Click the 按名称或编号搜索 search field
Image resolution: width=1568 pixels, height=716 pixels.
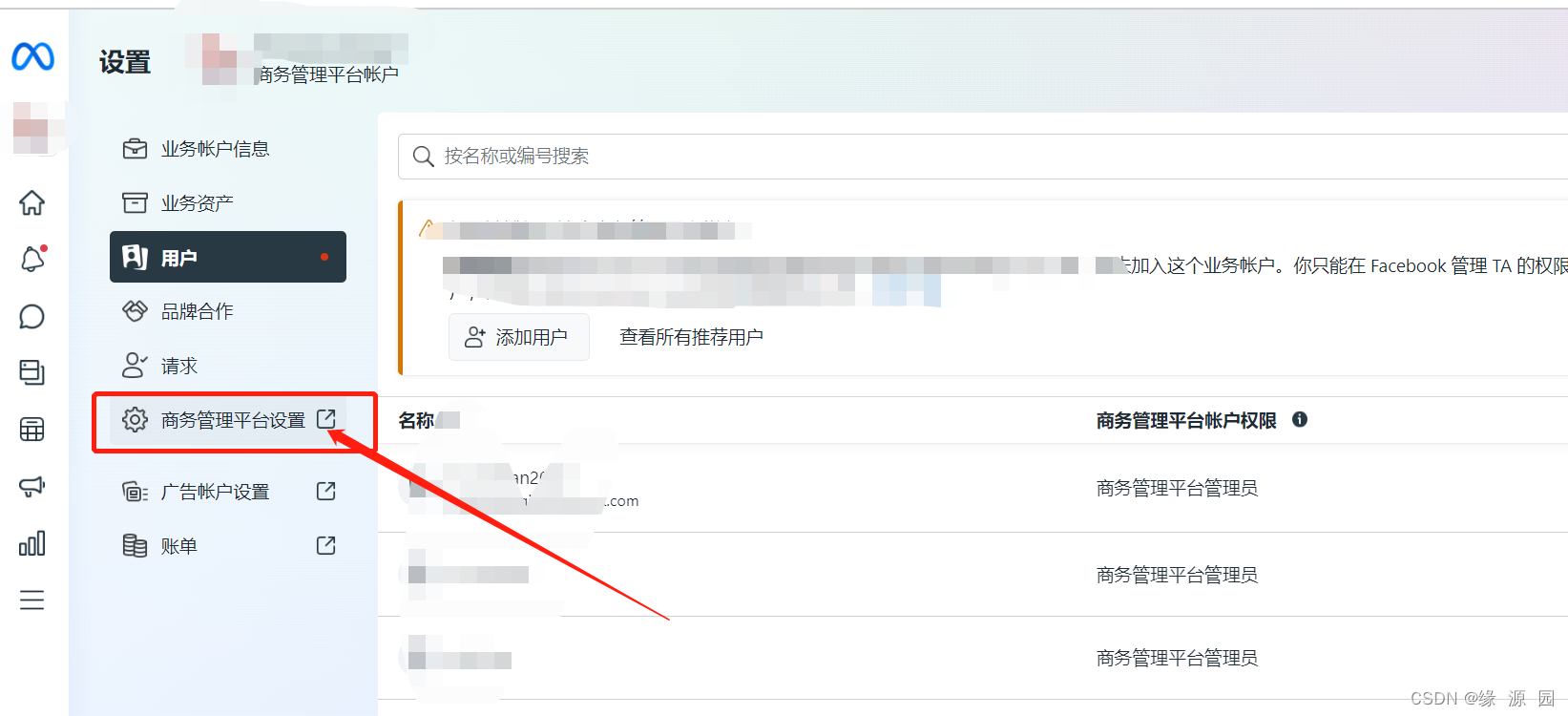click(x=983, y=157)
